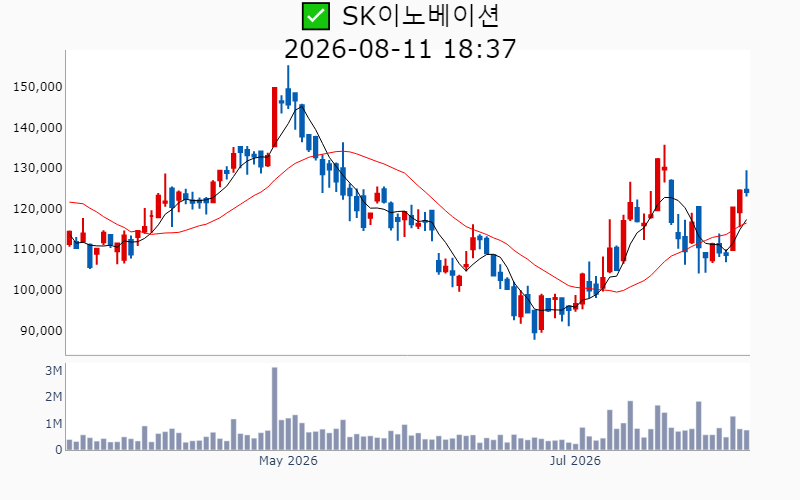This screenshot has height=500, width=800.
Task: Select the 1M volume axis label
Action: point(53,424)
